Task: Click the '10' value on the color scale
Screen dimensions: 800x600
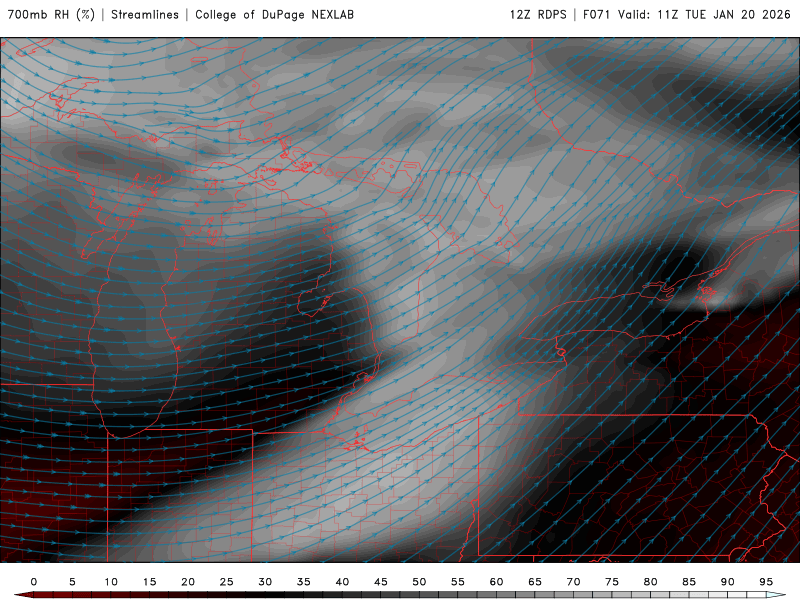Action: 111,582
